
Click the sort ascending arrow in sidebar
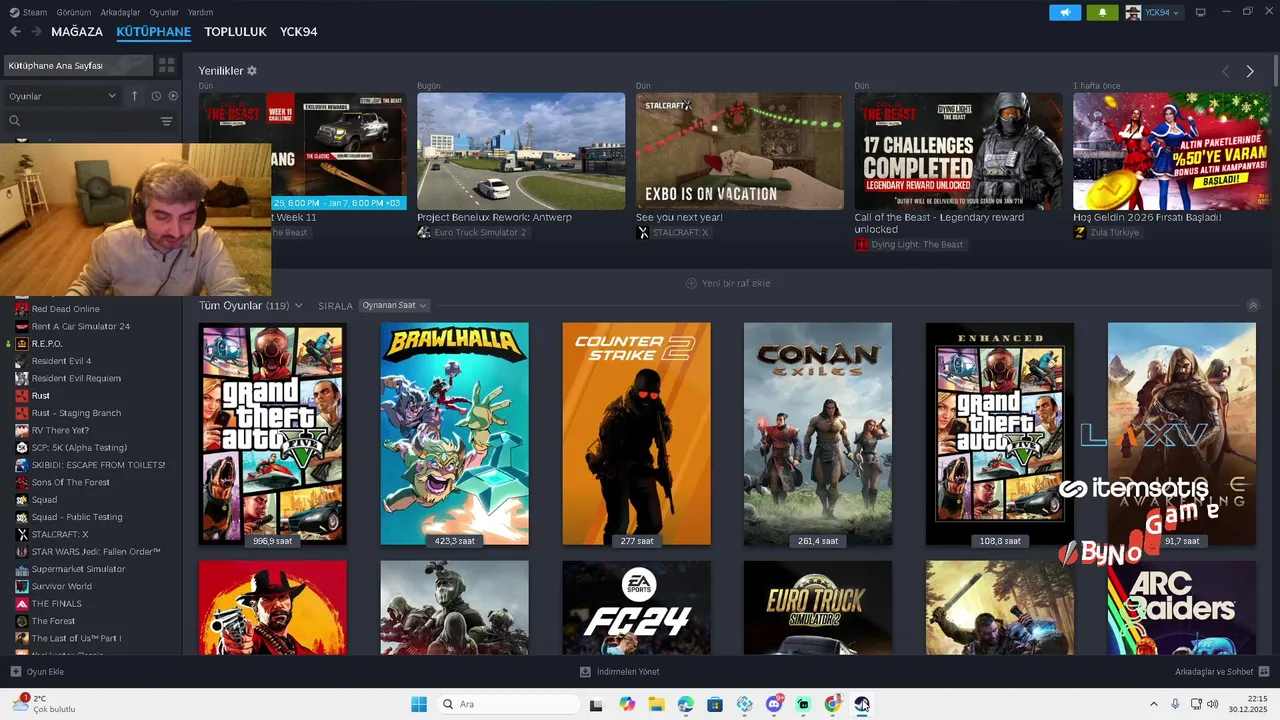(135, 96)
